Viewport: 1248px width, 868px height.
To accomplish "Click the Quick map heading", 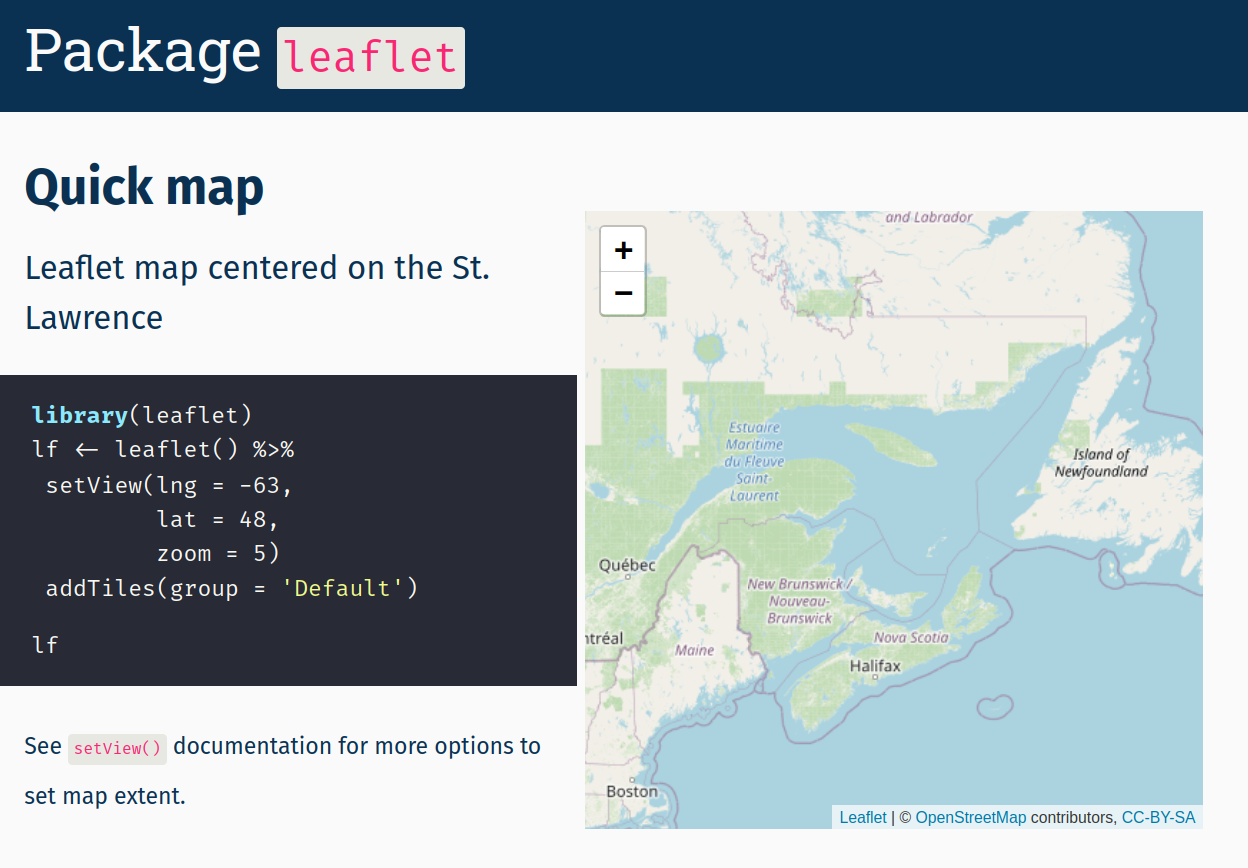I will click(143, 187).
